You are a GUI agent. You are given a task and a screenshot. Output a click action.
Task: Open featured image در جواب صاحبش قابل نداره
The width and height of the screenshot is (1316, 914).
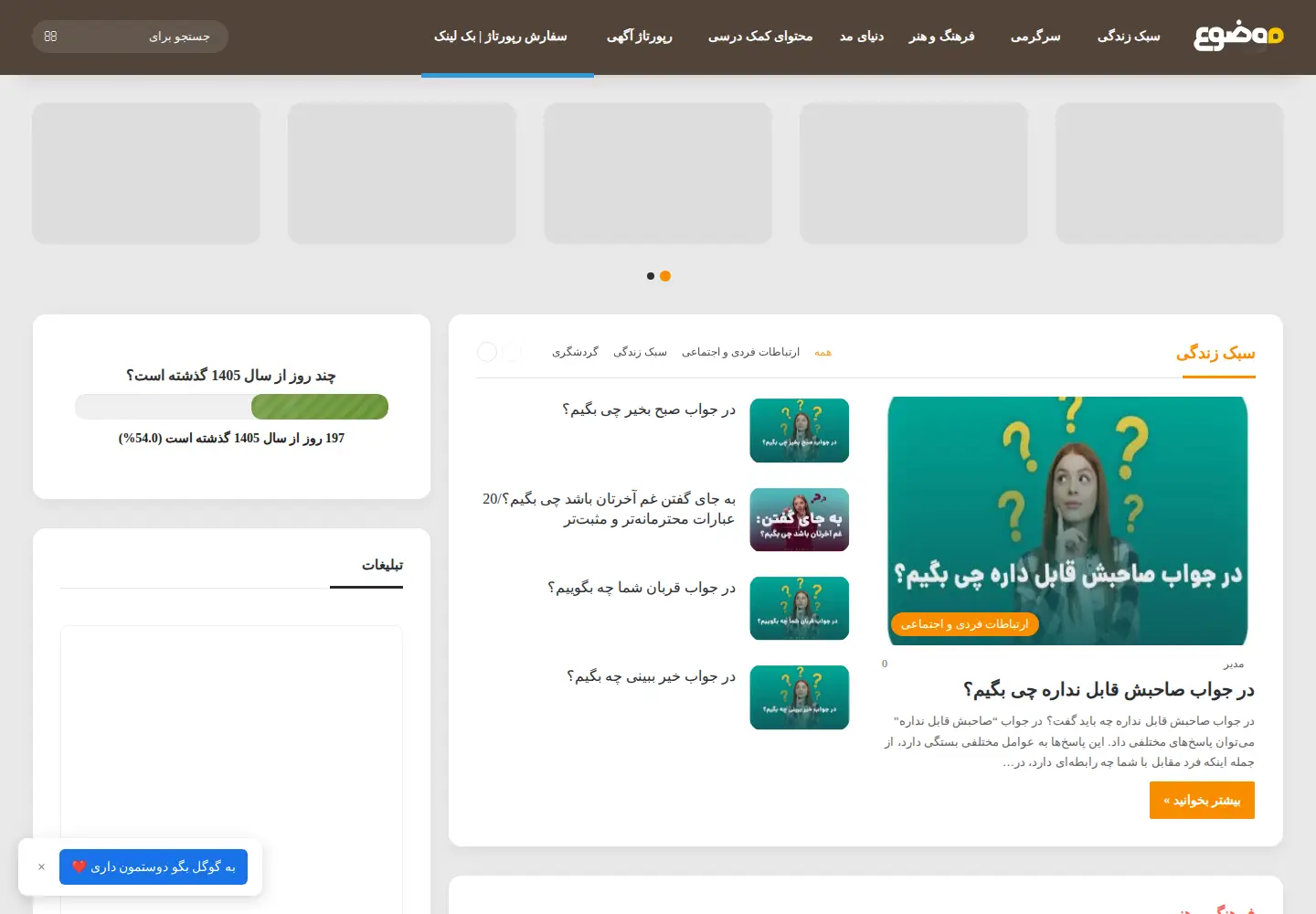click(1067, 521)
